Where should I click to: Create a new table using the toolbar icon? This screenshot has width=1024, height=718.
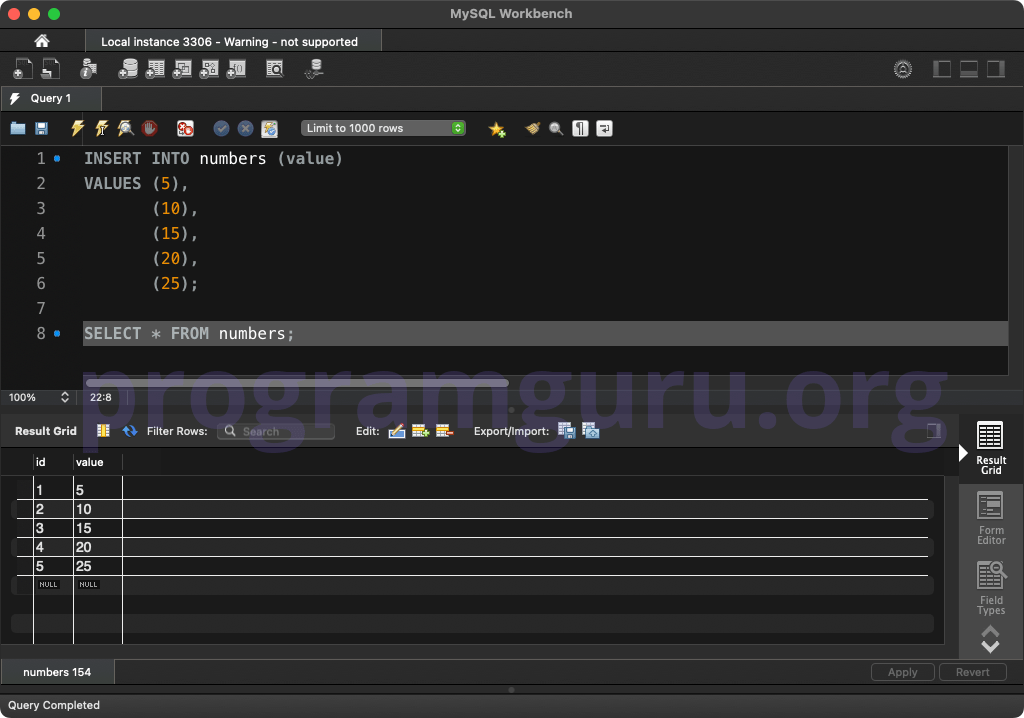click(155, 69)
